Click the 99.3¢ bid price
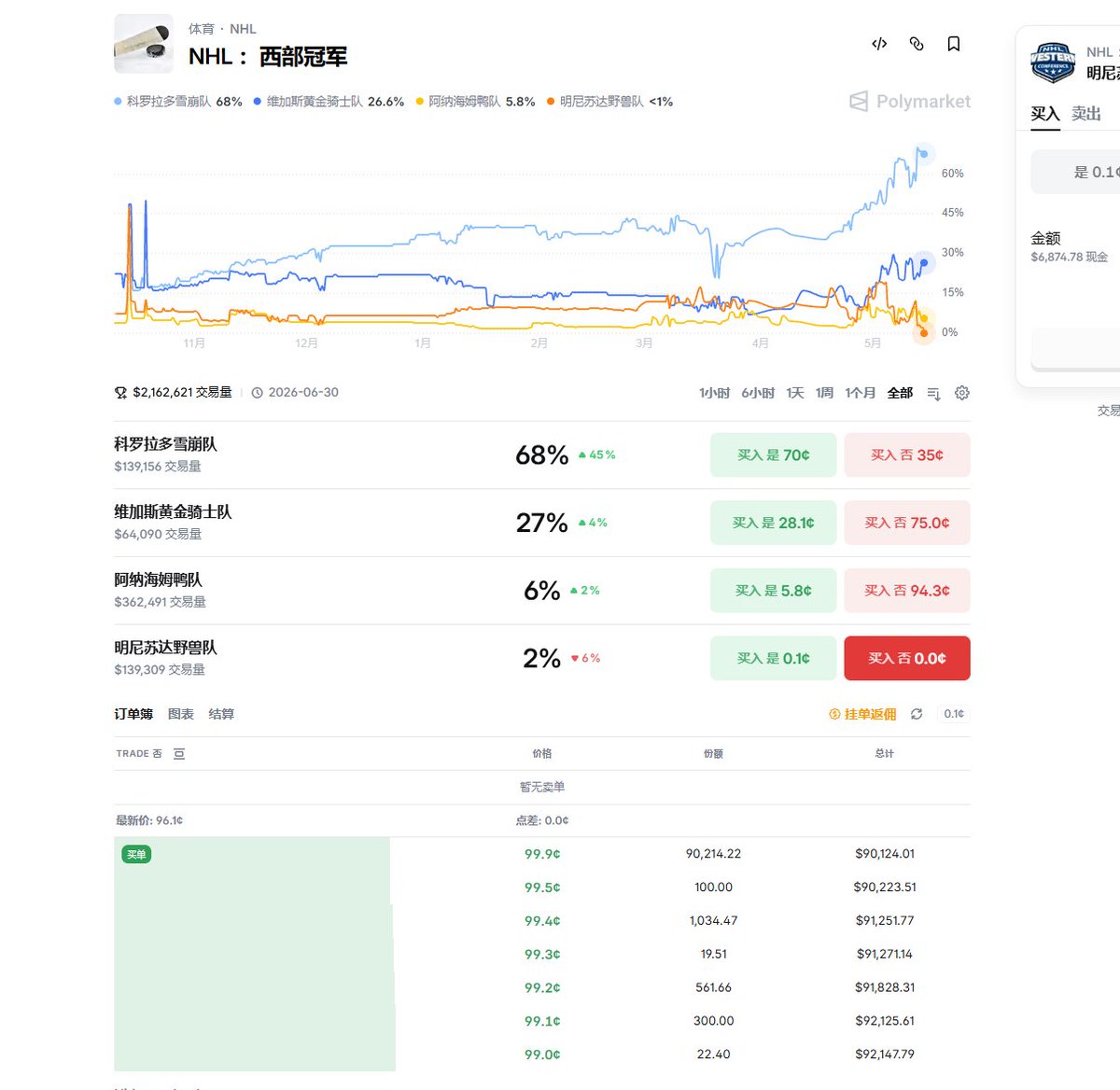This screenshot has height=1090, width=1120. 542,955
